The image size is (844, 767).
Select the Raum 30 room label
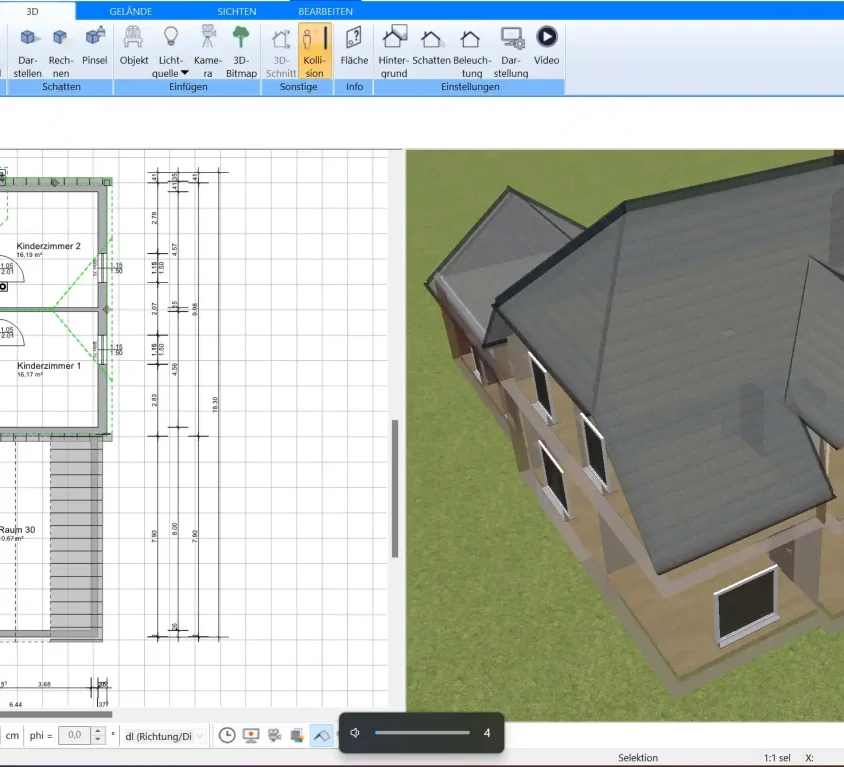(x=17, y=530)
